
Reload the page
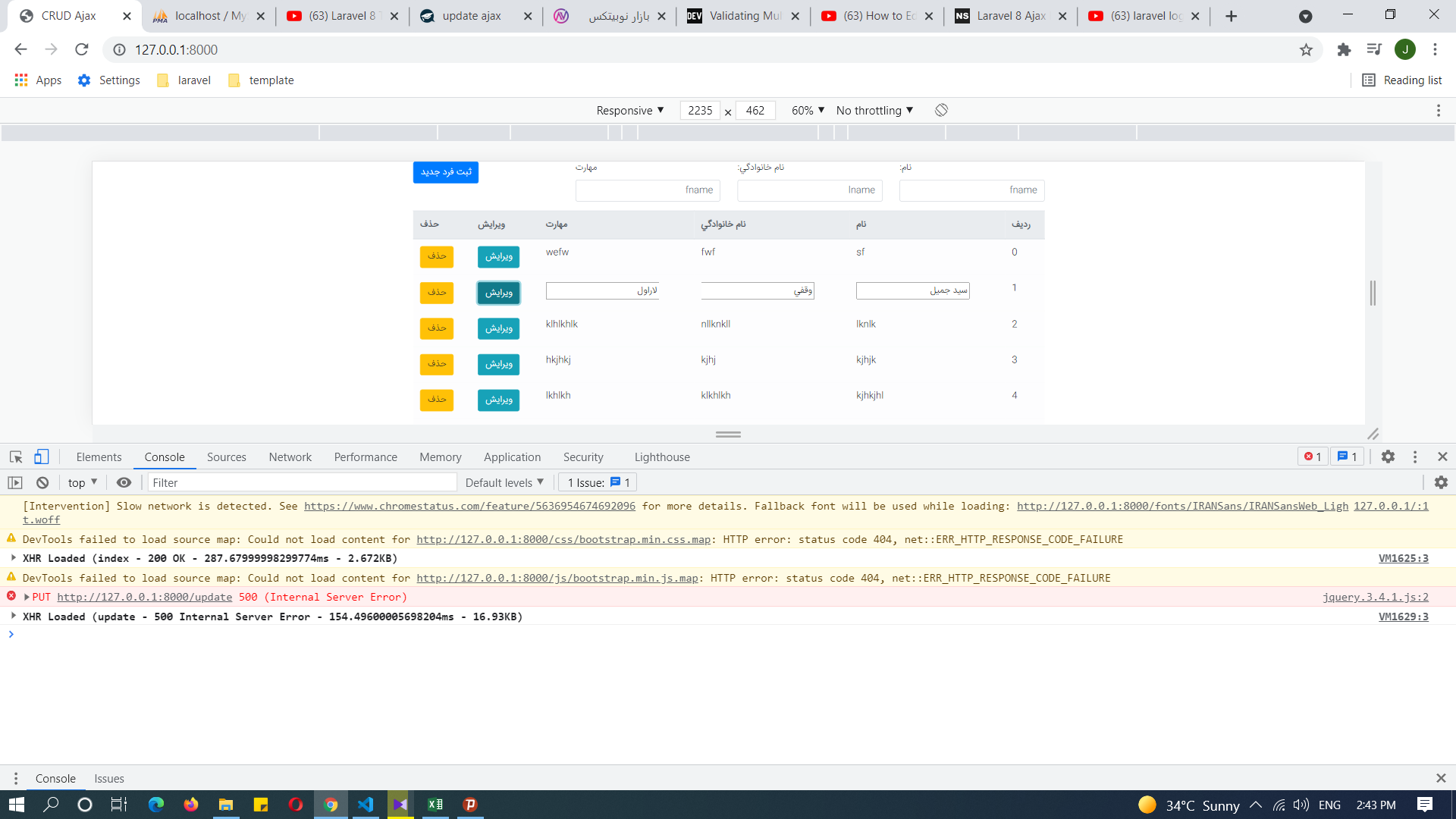coord(82,50)
